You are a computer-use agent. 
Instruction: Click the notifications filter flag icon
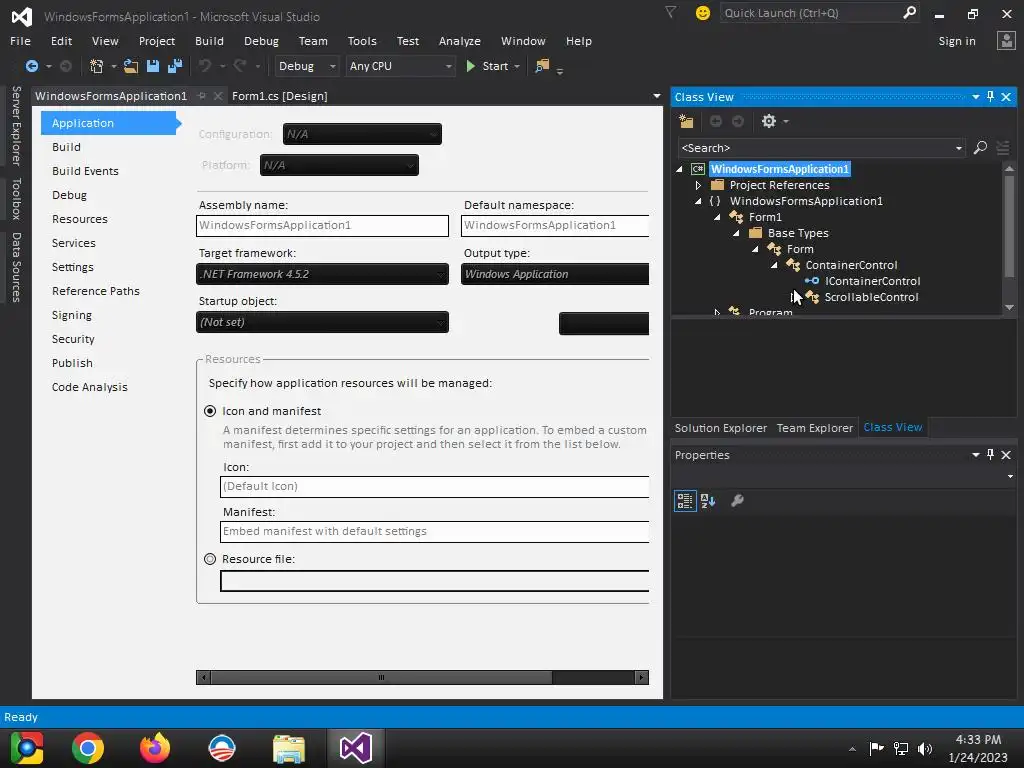[671, 12]
